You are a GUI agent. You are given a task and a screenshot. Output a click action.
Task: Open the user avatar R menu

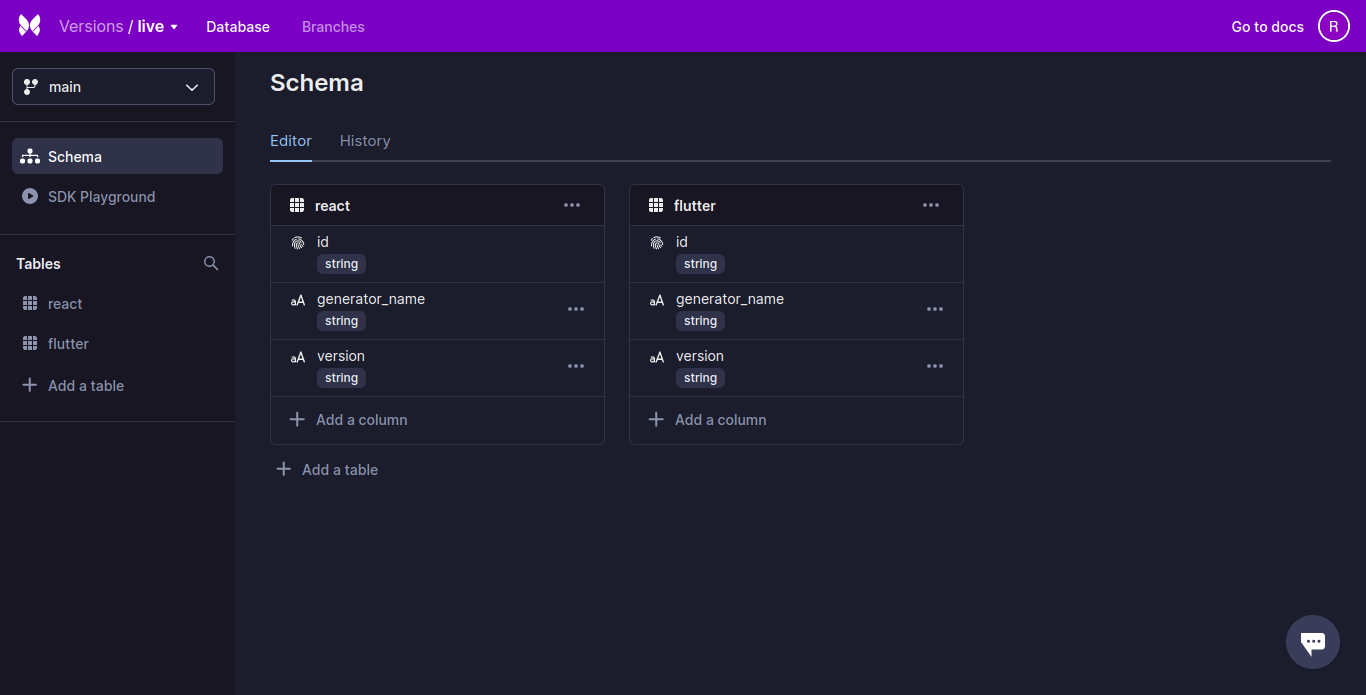pos(1334,26)
